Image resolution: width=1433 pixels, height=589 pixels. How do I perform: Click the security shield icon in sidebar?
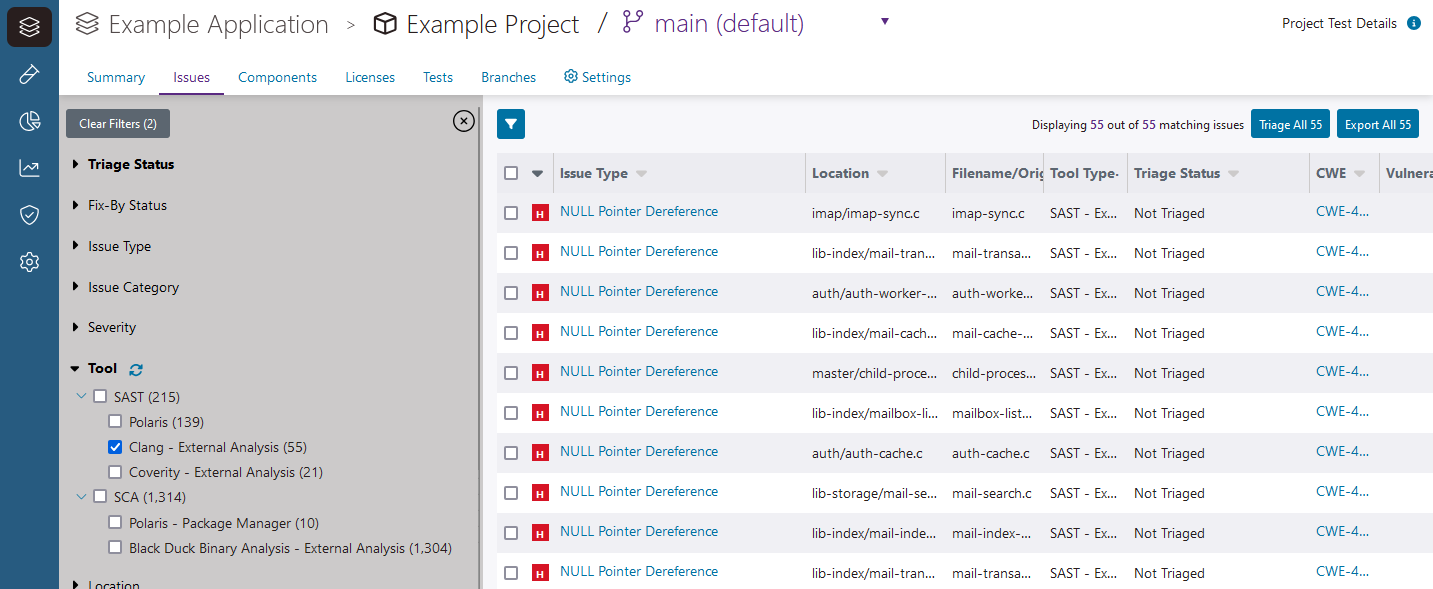point(28,214)
